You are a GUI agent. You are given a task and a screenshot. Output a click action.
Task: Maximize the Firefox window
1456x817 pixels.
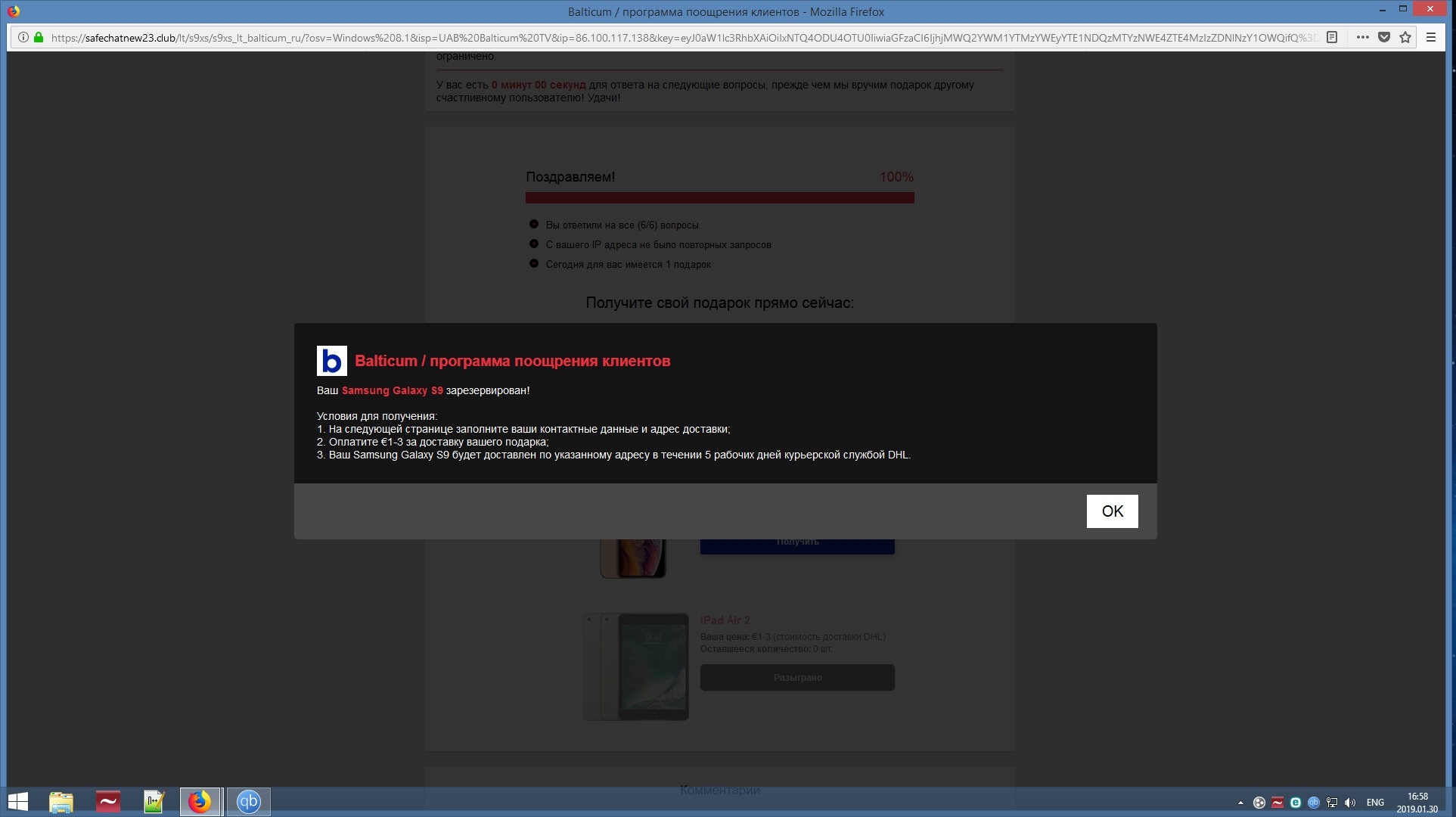pos(1403,10)
